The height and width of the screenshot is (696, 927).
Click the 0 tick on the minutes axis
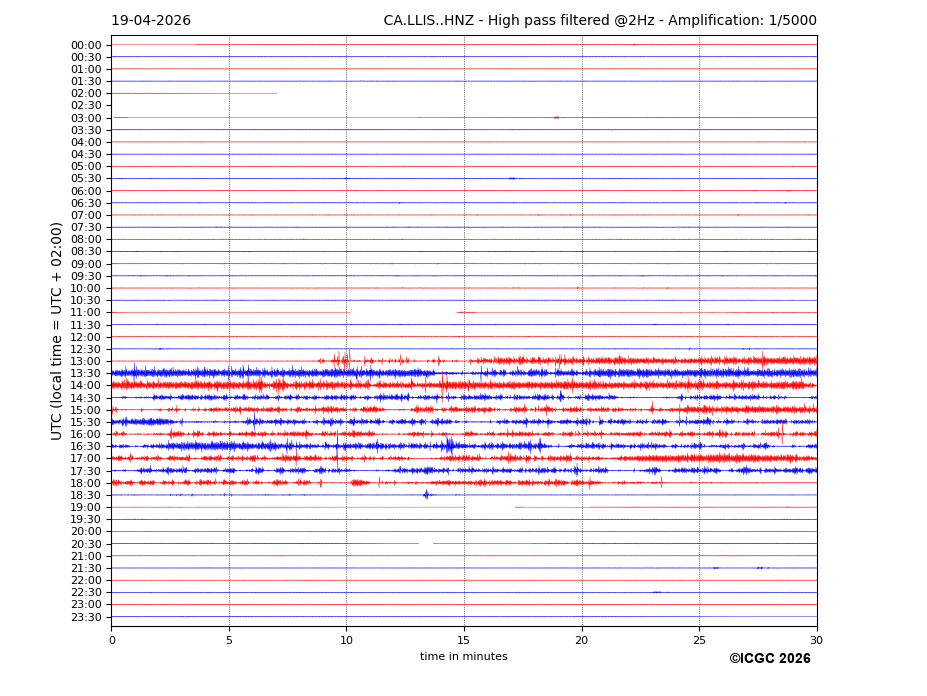coord(112,640)
